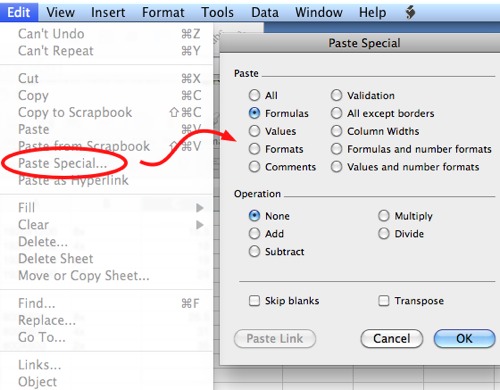Click Paste Special in Edit menu
Image resolution: width=500 pixels, height=390 pixels.
pos(63,163)
